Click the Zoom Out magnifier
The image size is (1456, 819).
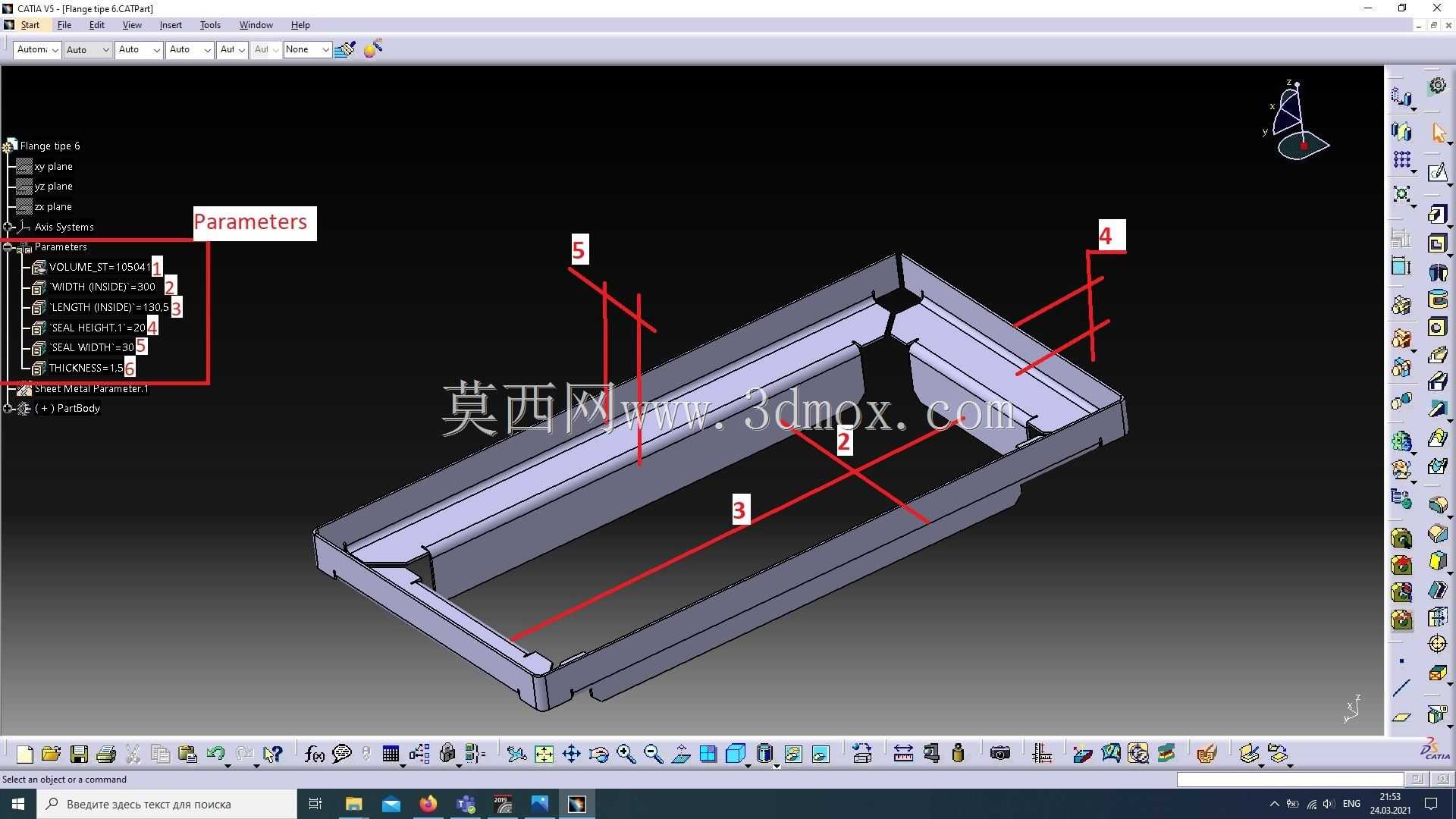[653, 754]
